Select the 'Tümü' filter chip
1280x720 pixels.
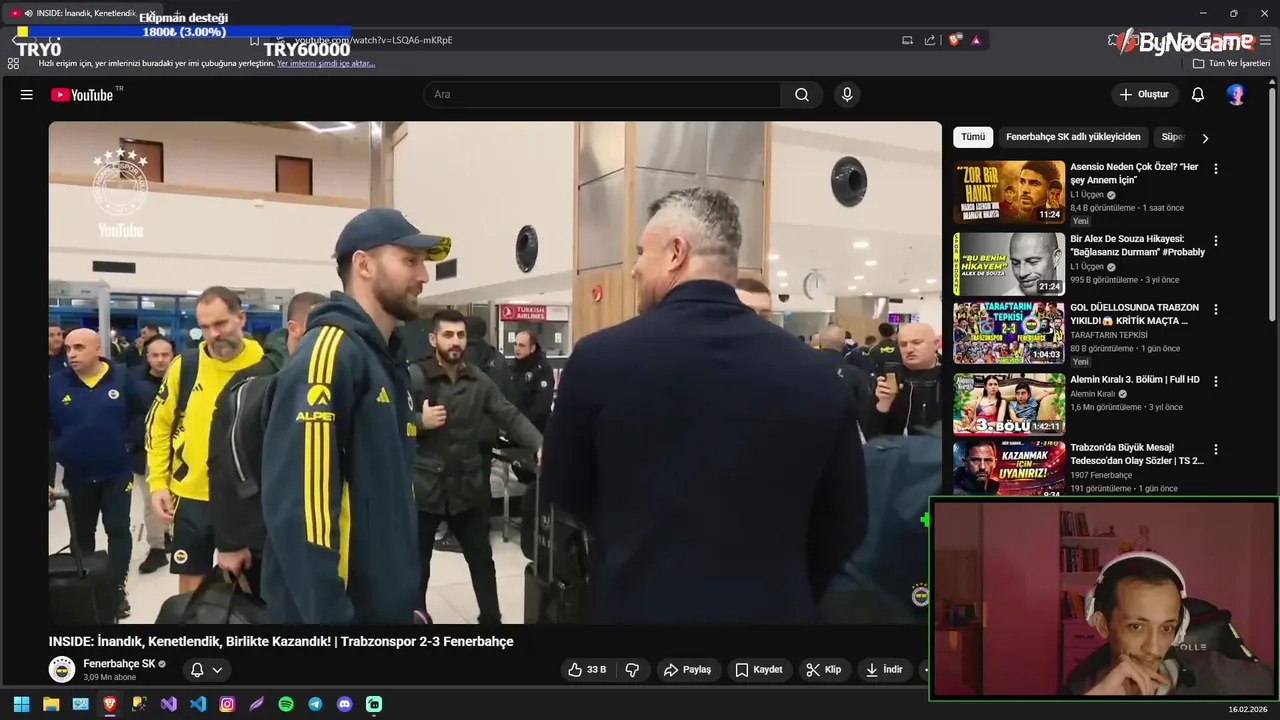(973, 137)
